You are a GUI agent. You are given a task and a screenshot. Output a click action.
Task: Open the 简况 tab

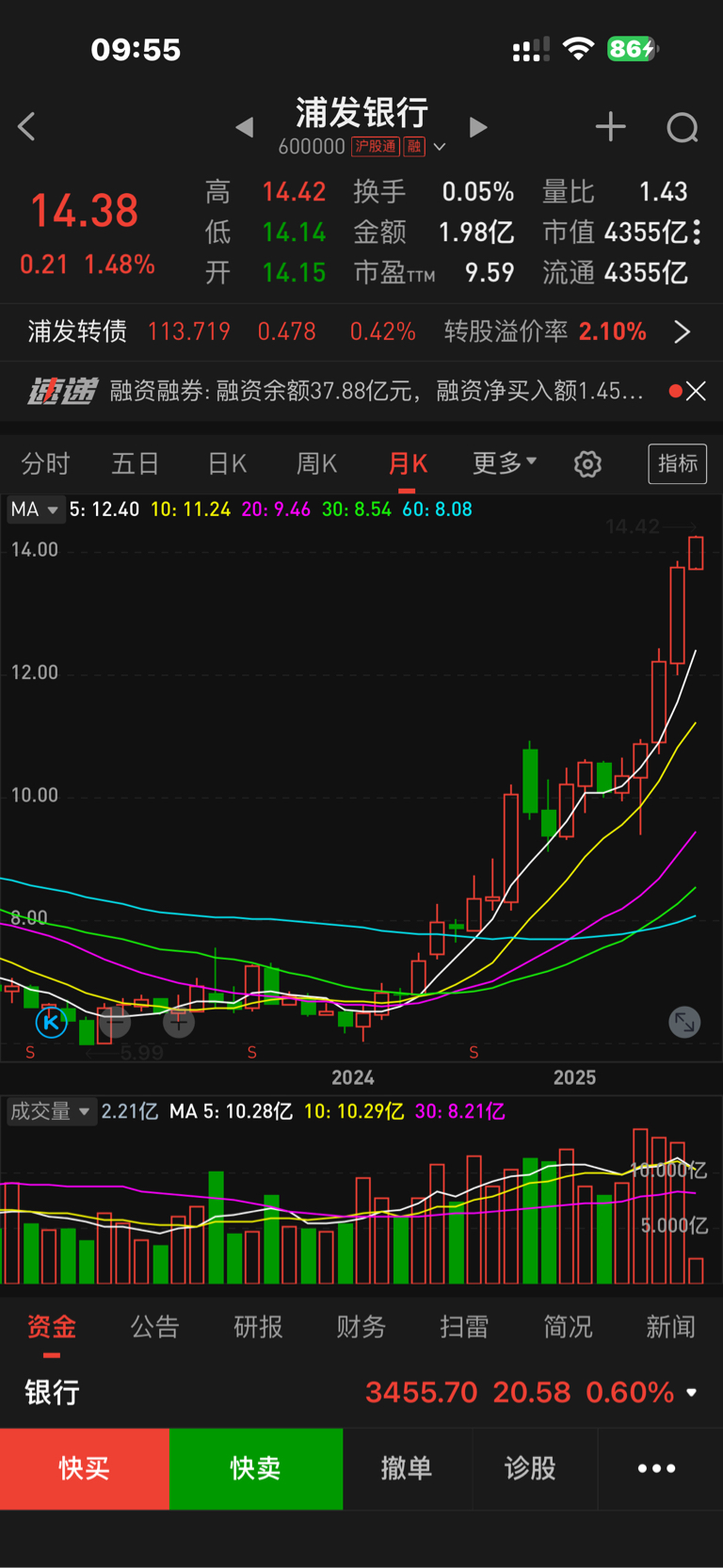click(x=568, y=1327)
